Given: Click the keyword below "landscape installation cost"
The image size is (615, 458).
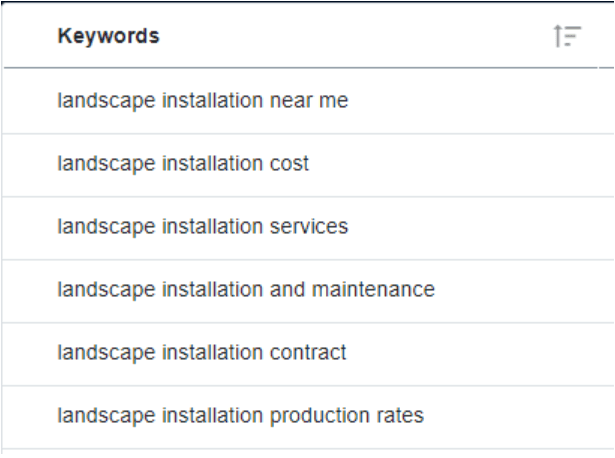Looking at the screenshot, I should coord(202,226).
